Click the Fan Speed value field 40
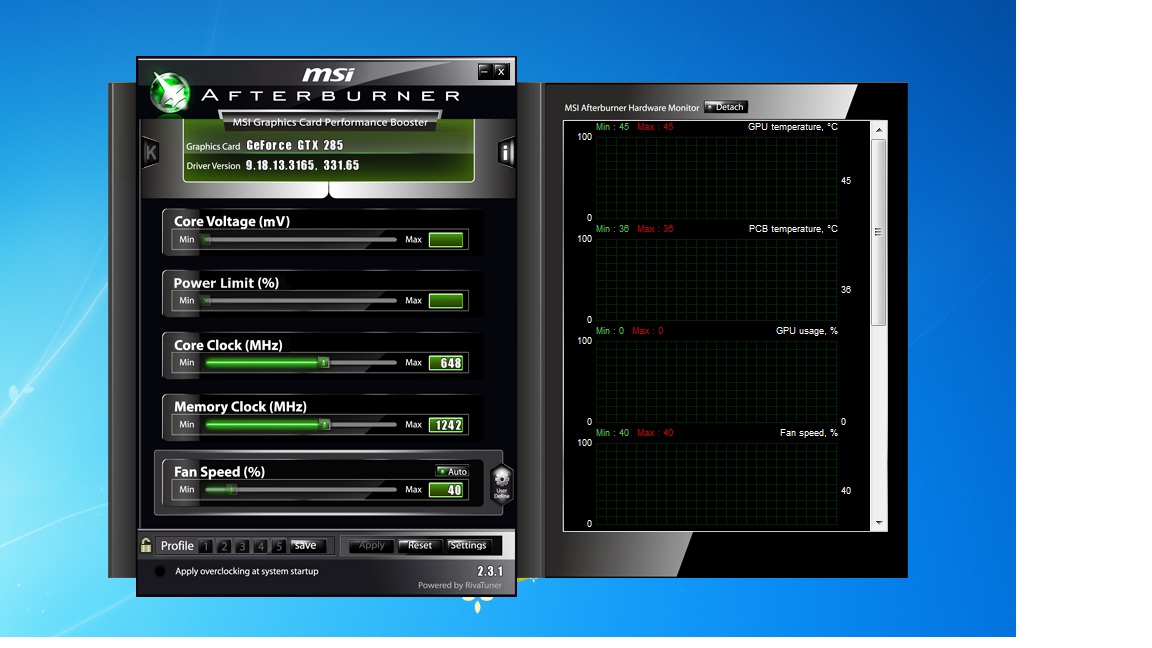The width and height of the screenshot is (1152, 648). point(446,490)
